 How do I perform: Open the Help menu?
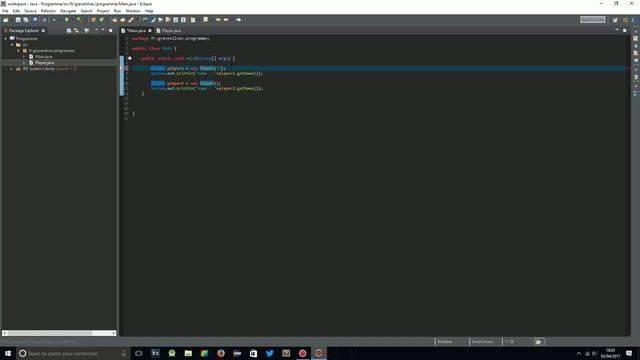[x=149, y=11]
